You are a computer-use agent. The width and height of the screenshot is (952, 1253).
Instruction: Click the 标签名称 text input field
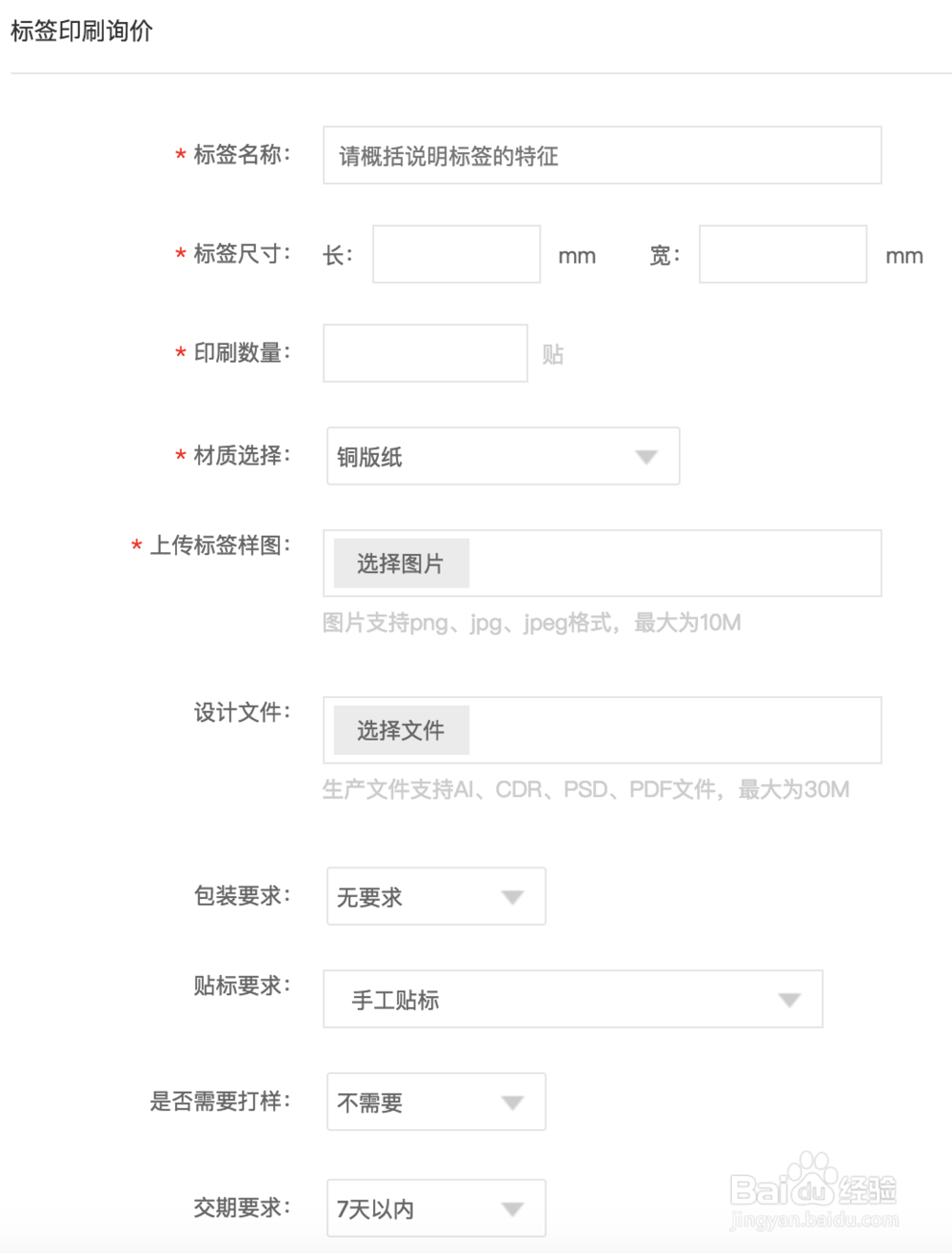tap(602, 155)
